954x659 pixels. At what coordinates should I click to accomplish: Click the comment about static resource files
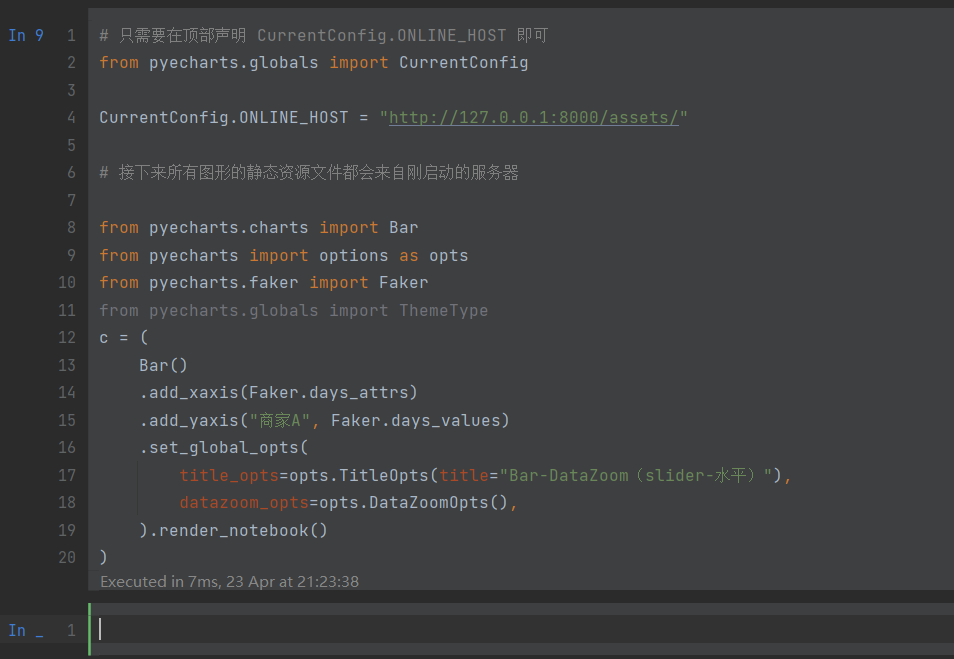310,172
